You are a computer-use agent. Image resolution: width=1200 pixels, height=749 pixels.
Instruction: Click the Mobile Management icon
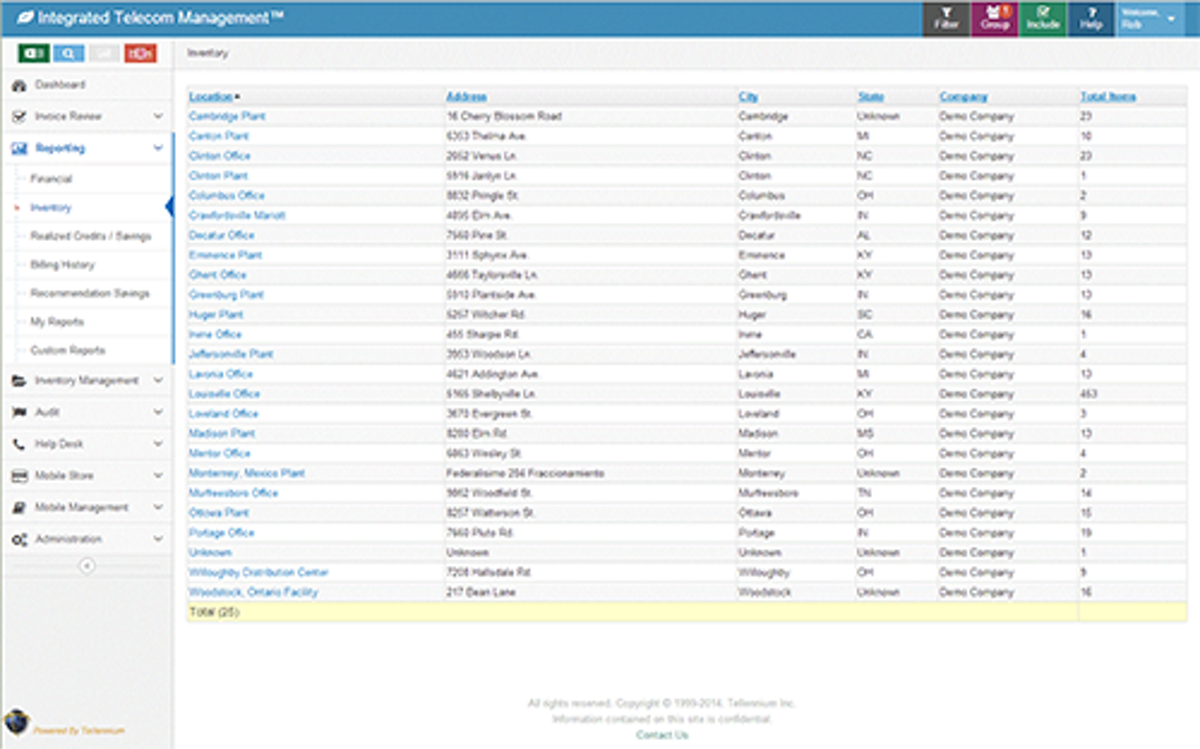point(19,508)
